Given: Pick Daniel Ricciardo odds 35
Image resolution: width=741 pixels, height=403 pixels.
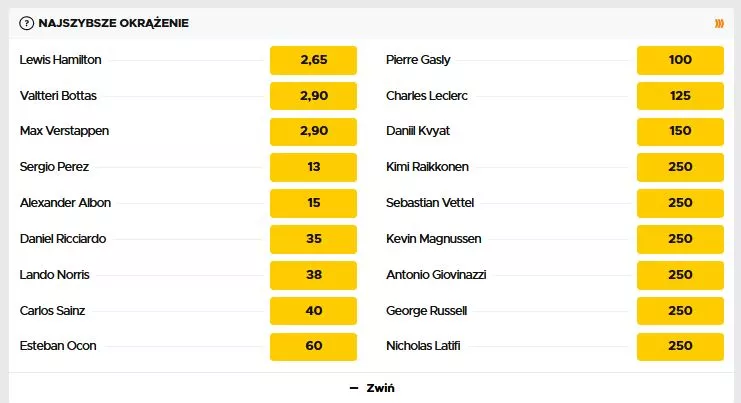Looking at the screenshot, I should [x=314, y=239].
